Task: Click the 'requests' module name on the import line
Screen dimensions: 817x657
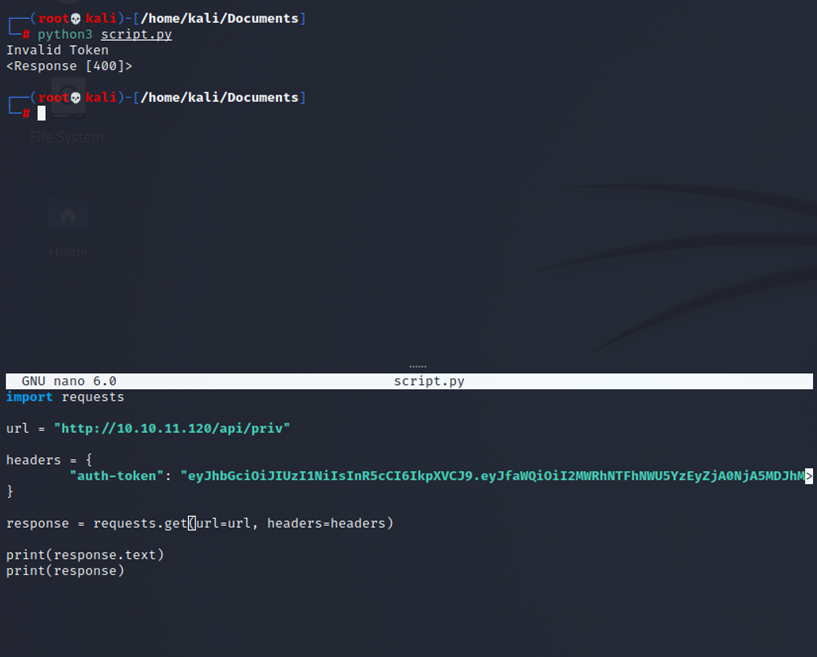Action: click(x=93, y=397)
